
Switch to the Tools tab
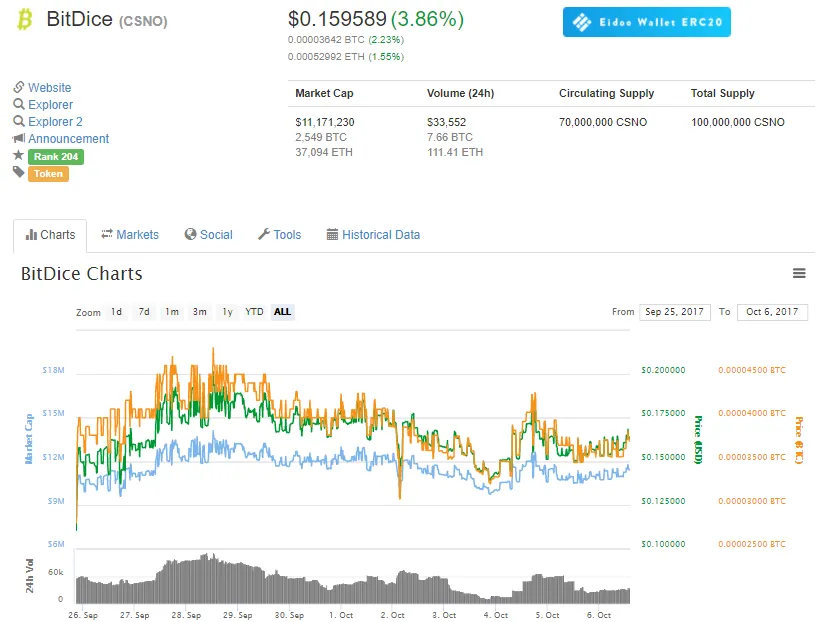pos(279,234)
